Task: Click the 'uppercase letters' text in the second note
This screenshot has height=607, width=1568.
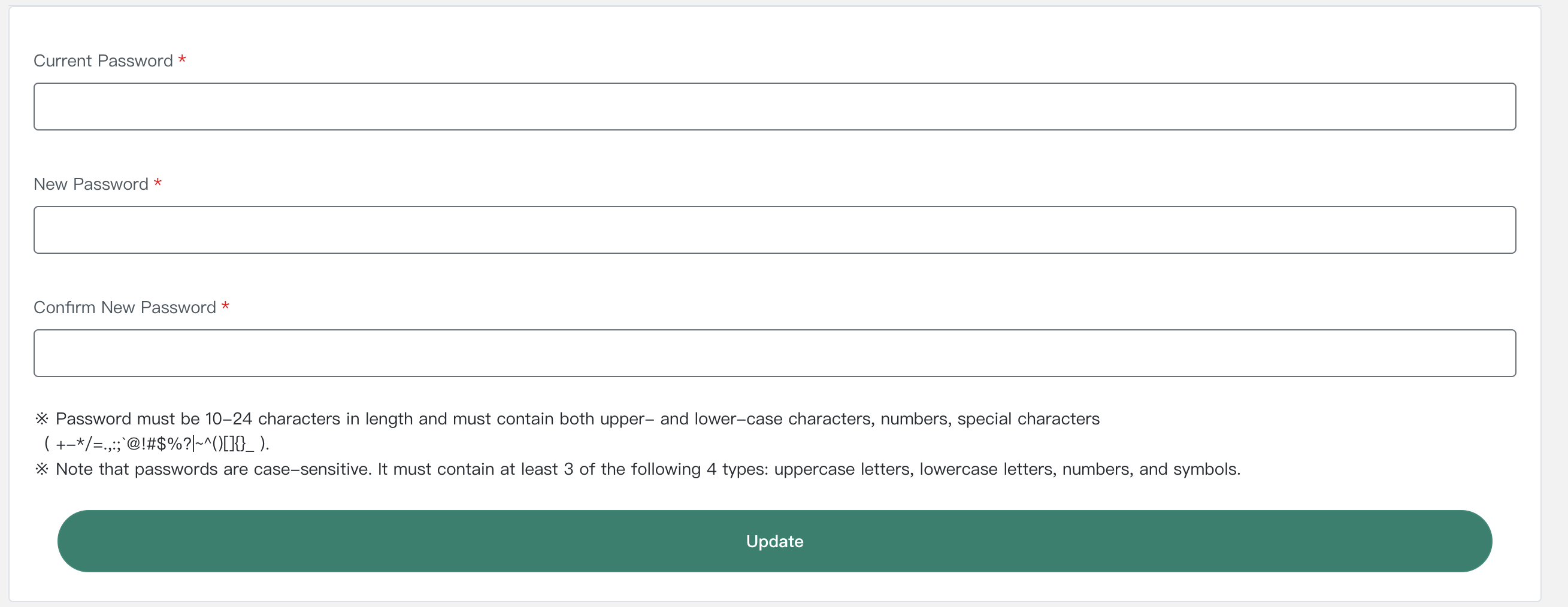Action: (843, 469)
